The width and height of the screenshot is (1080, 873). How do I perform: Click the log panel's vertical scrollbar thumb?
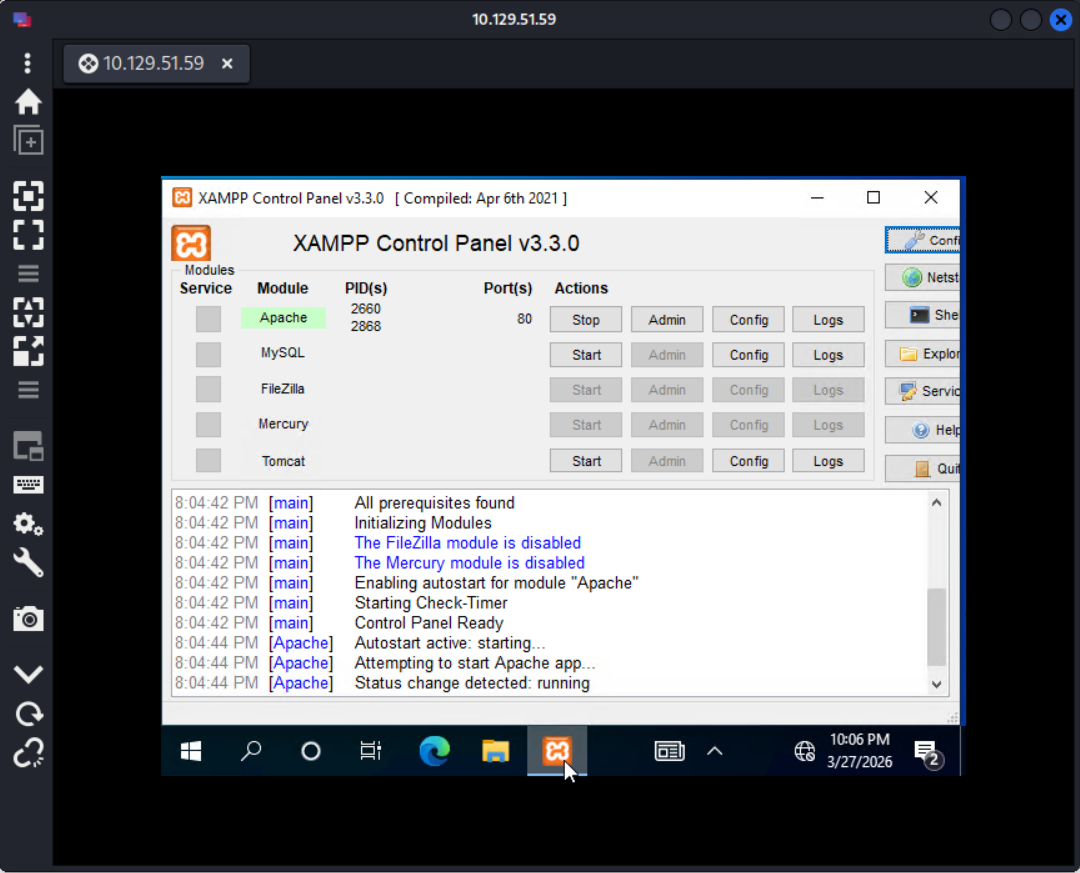[936, 627]
